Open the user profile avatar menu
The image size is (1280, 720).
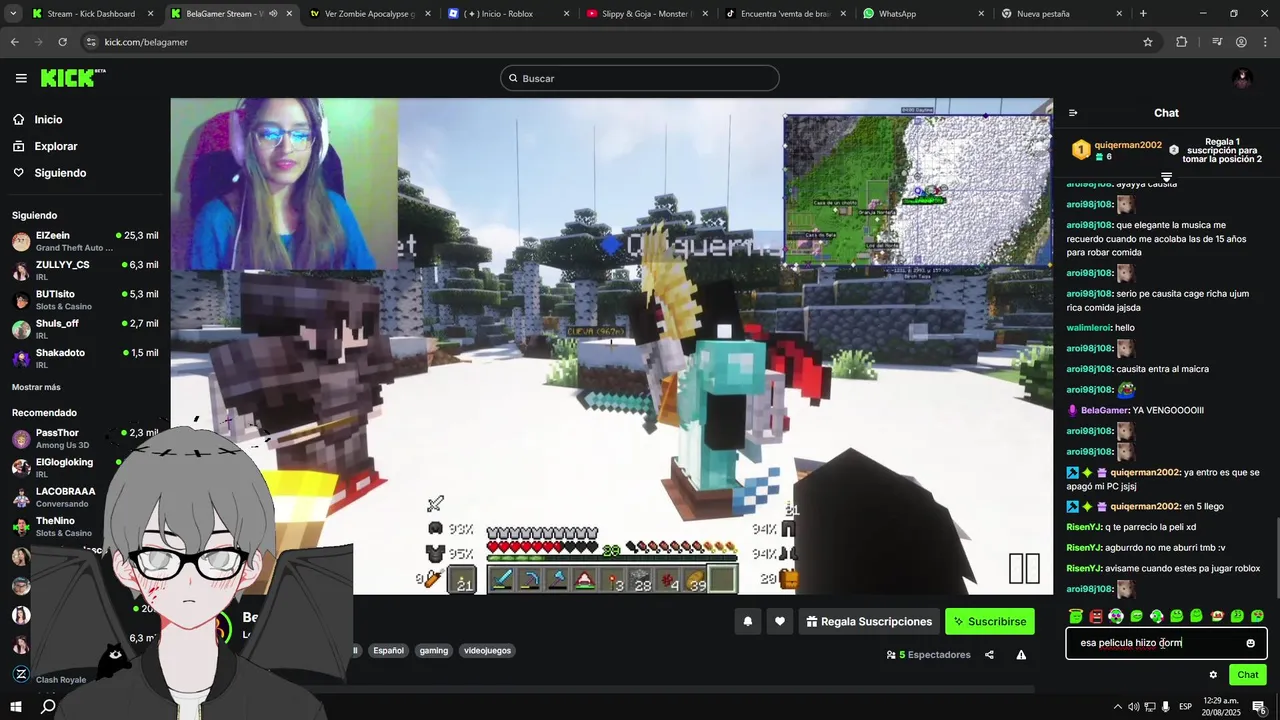(1243, 78)
